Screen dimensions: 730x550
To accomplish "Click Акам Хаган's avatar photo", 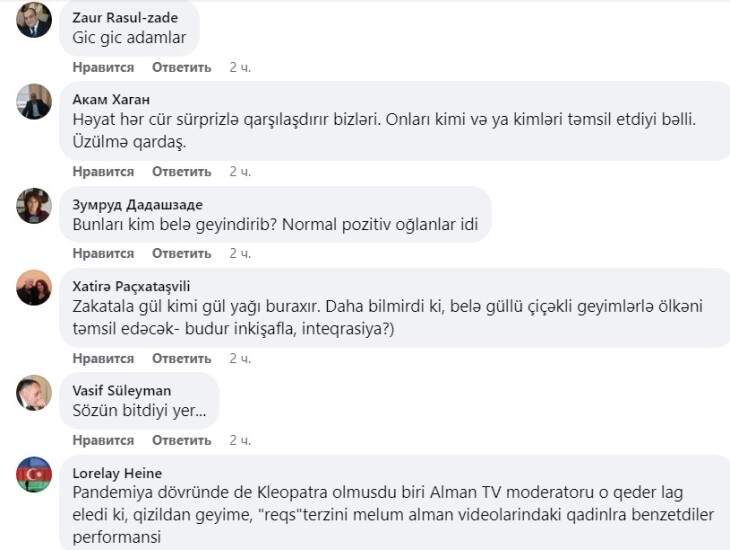I will 34,101.
